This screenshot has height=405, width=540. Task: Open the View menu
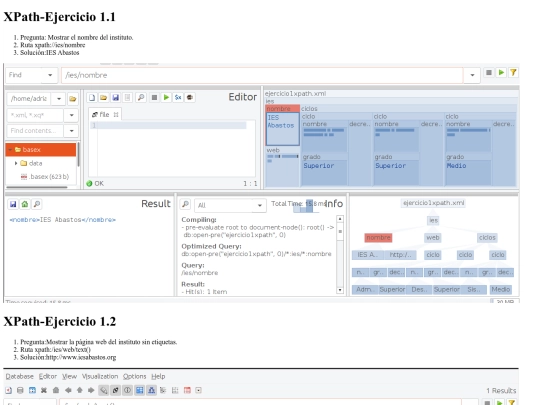pos(70,376)
